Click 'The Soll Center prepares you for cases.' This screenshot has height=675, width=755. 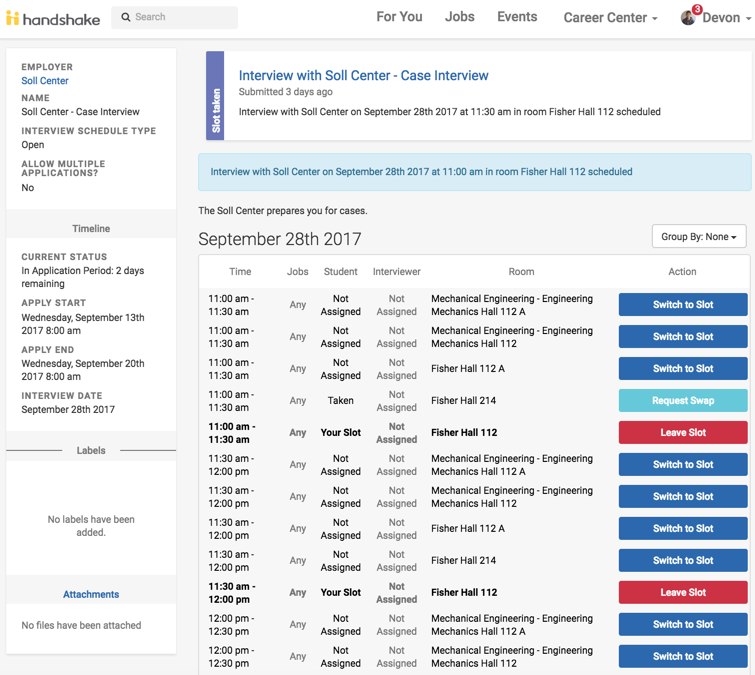pos(283,210)
